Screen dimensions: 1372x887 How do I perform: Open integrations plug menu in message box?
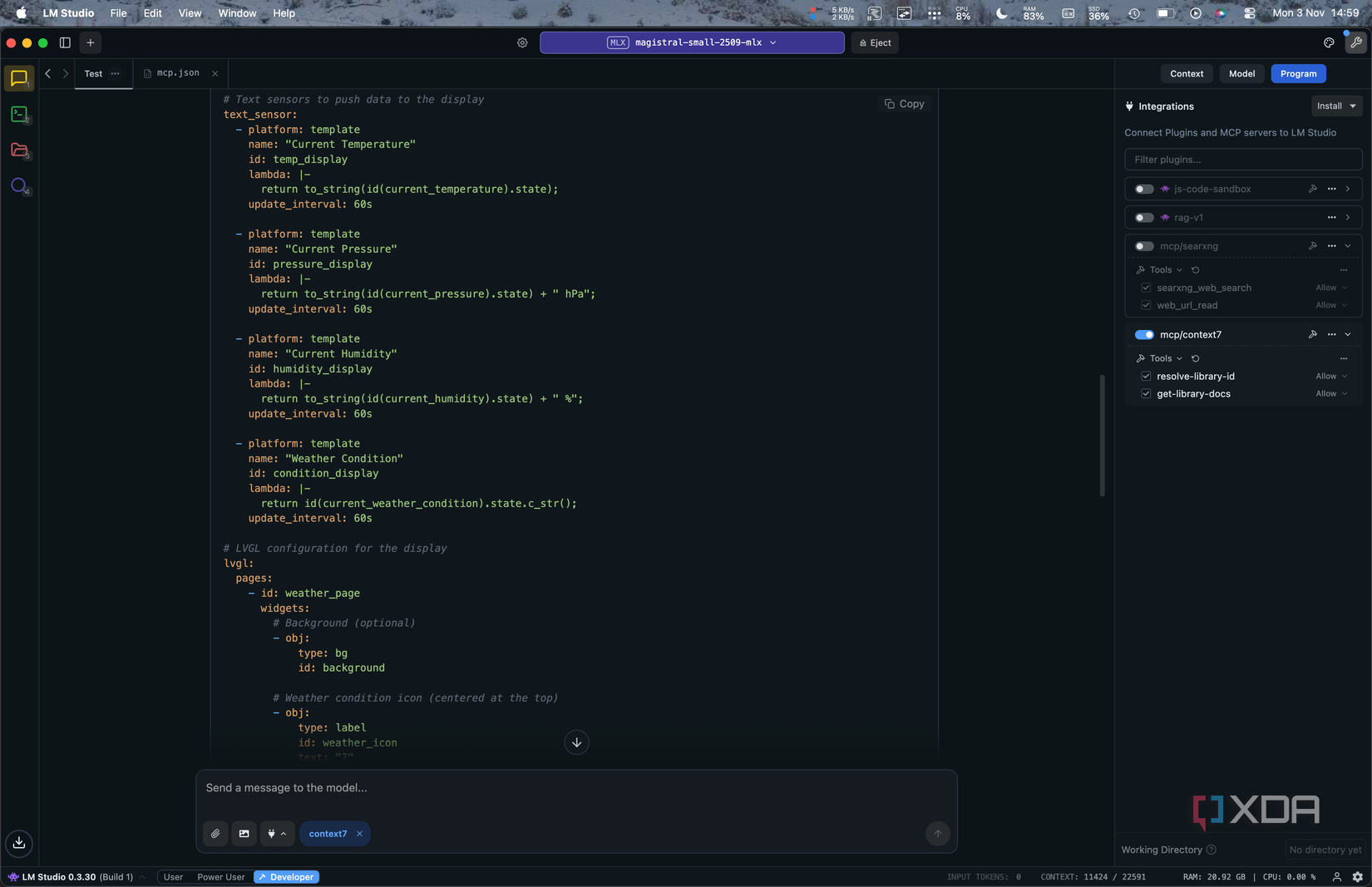coord(277,833)
